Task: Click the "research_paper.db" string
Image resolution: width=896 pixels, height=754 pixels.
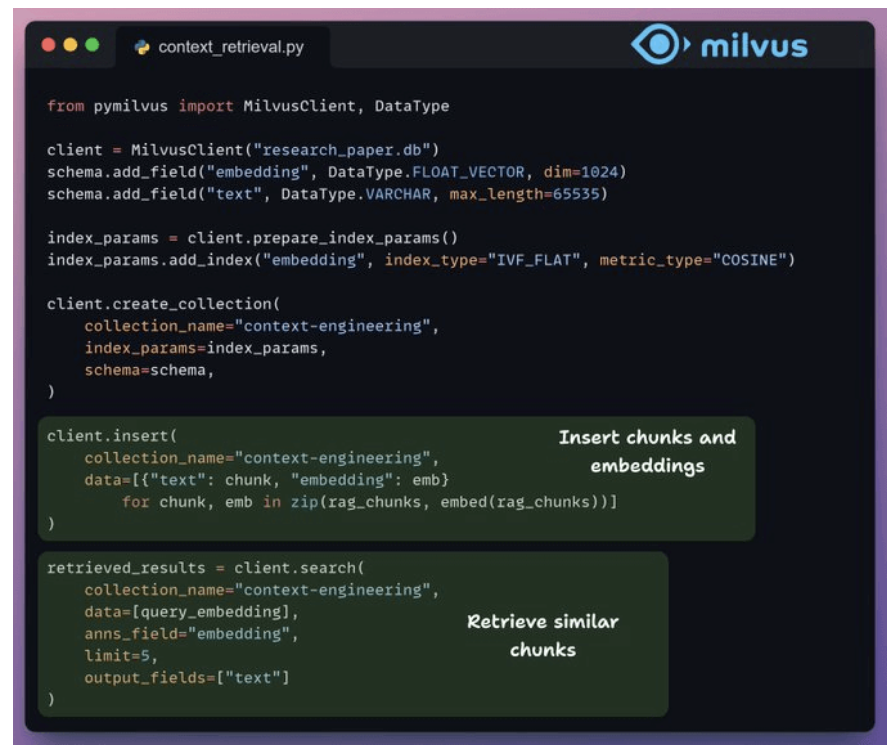Action: [x=346, y=150]
